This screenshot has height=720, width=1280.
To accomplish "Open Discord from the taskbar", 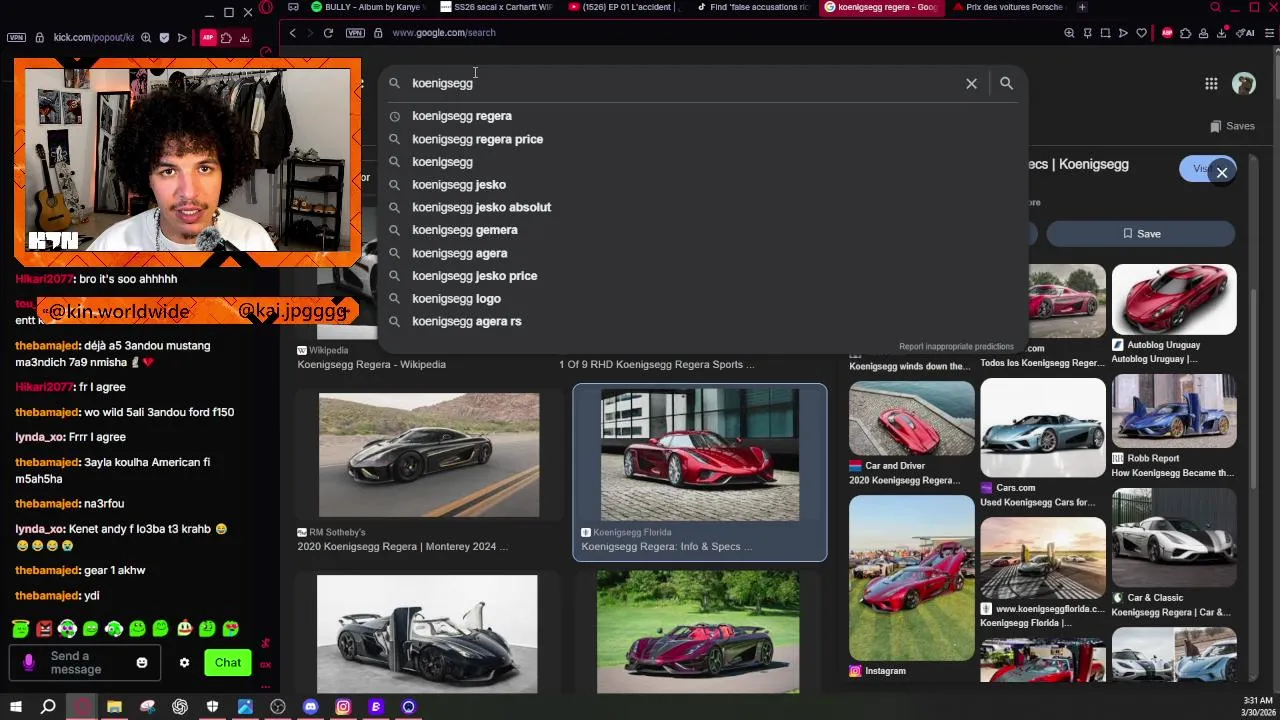I will click(x=310, y=707).
